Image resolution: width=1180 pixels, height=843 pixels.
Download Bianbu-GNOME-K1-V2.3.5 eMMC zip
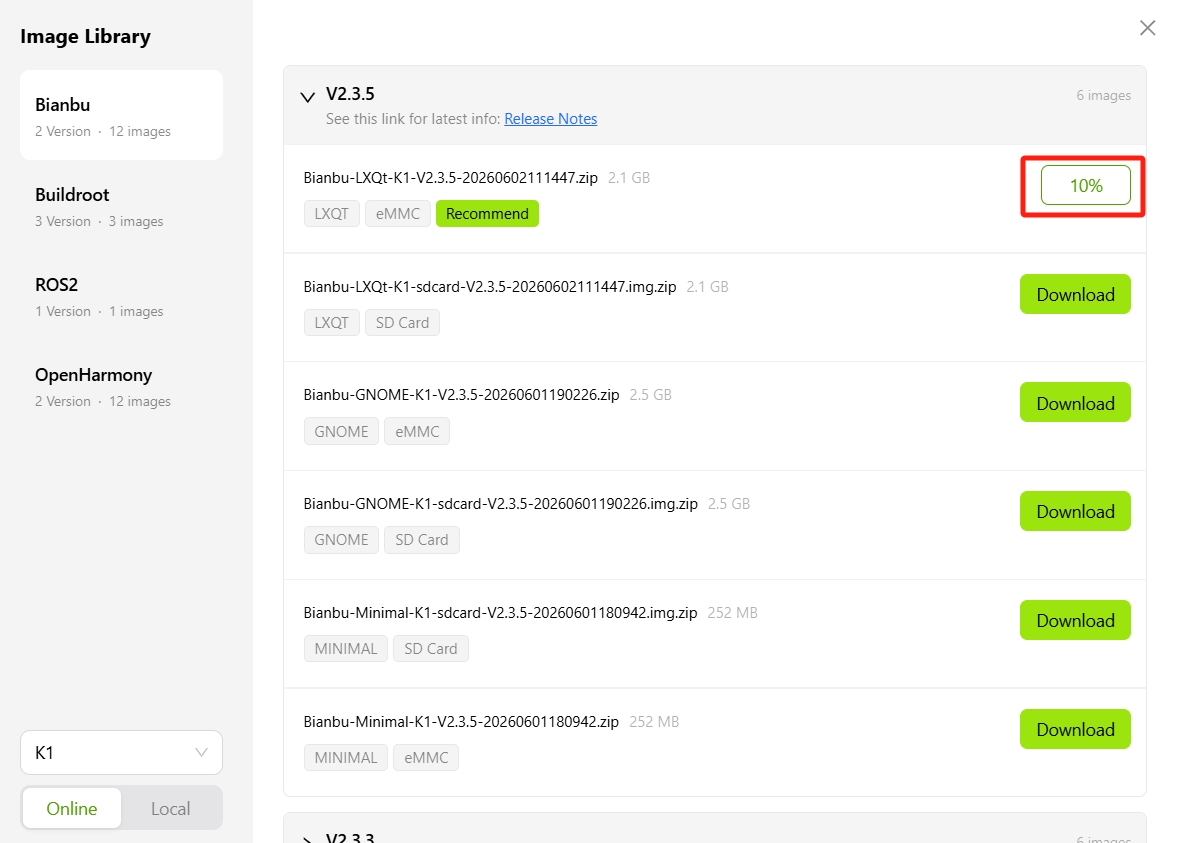1075,403
